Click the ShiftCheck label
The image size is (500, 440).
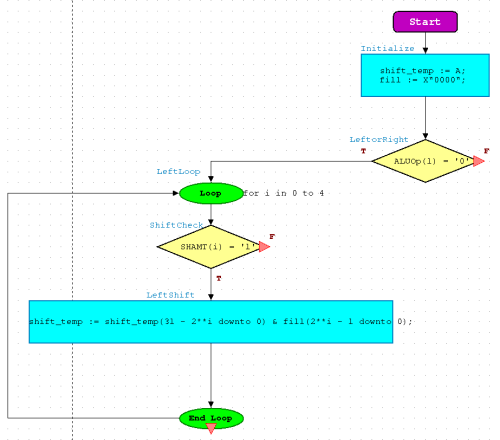(x=176, y=225)
